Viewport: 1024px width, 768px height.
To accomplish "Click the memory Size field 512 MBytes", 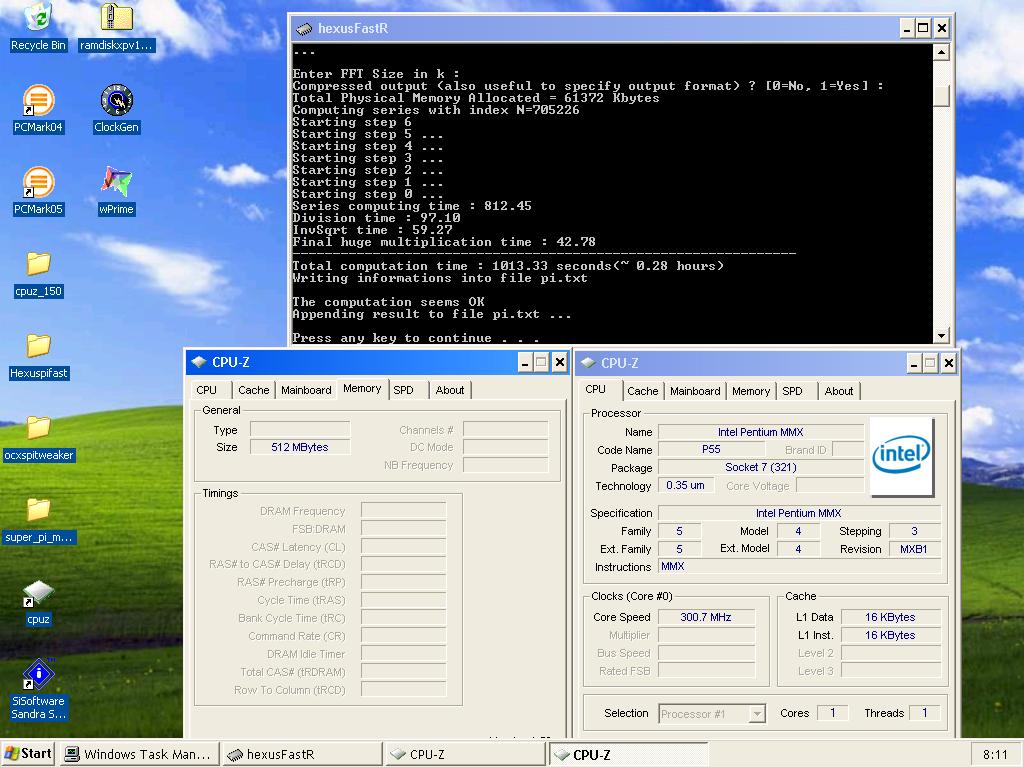I will click(x=300, y=447).
